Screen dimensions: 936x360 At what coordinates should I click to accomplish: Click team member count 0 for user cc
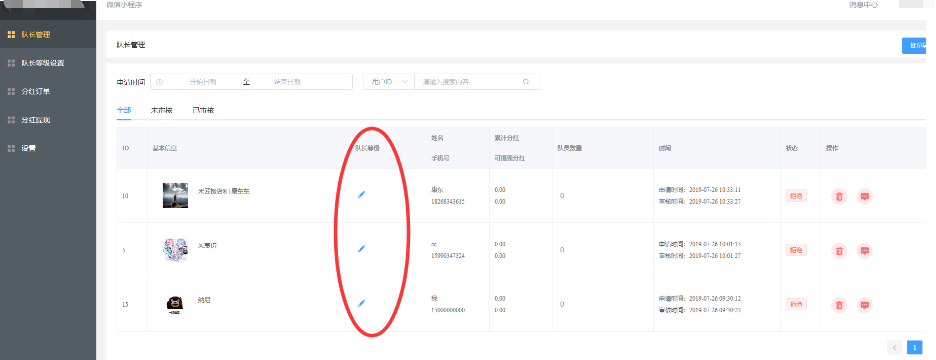pos(562,250)
